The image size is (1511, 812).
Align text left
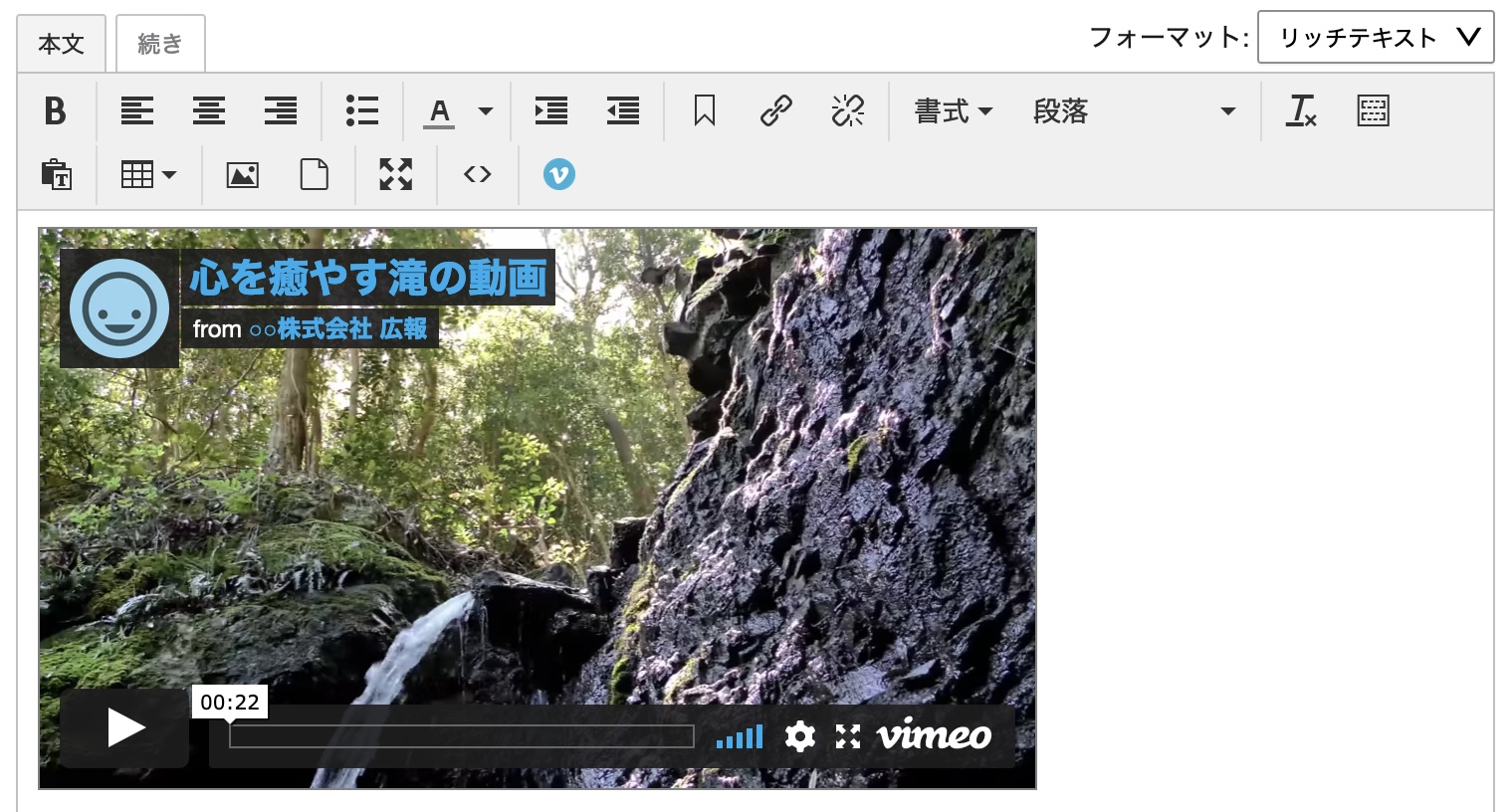[137, 110]
